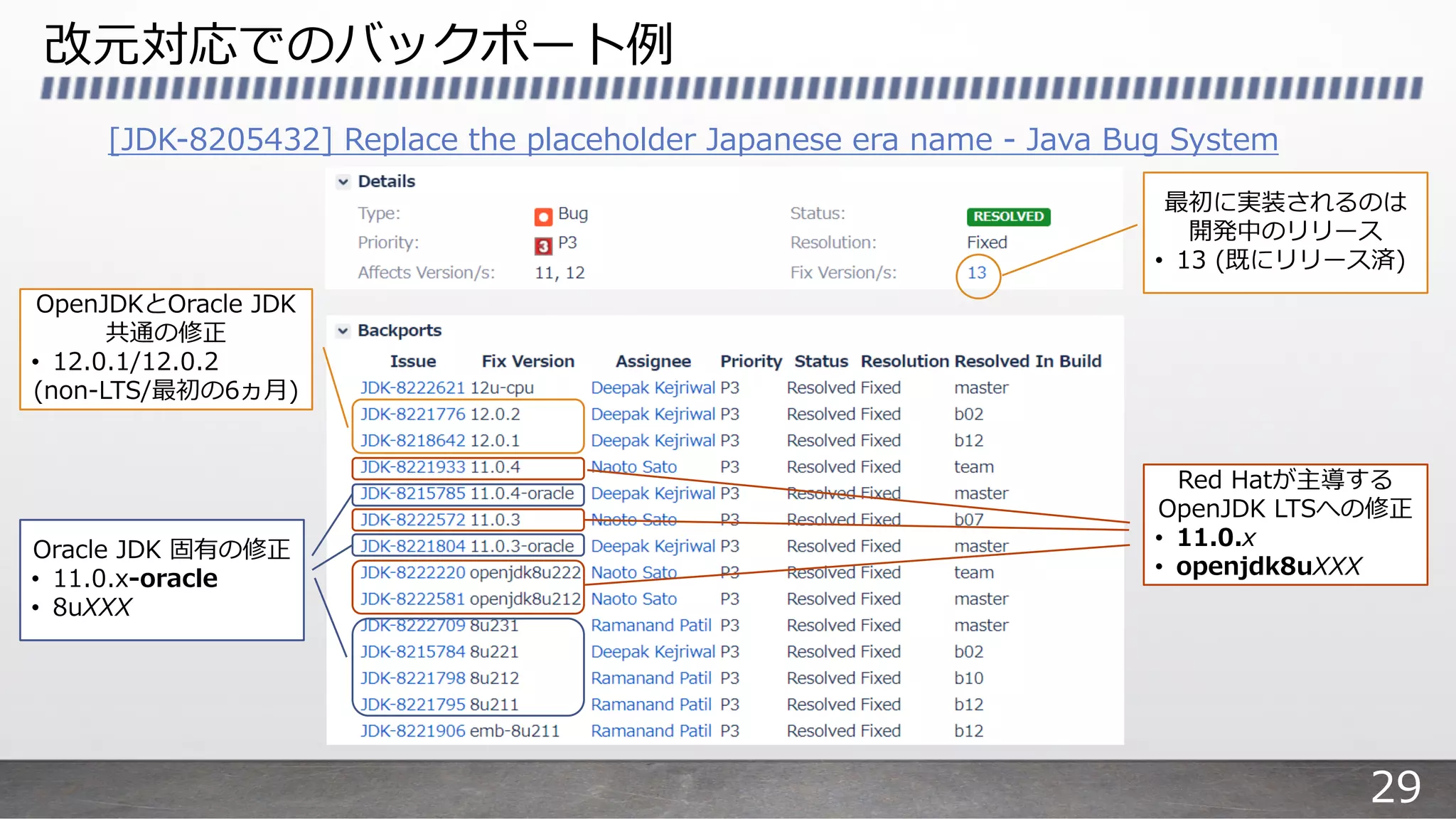The height and width of the screenshot is (819, 1456).
Task: Click the Assignee column header
Action: 653,362
